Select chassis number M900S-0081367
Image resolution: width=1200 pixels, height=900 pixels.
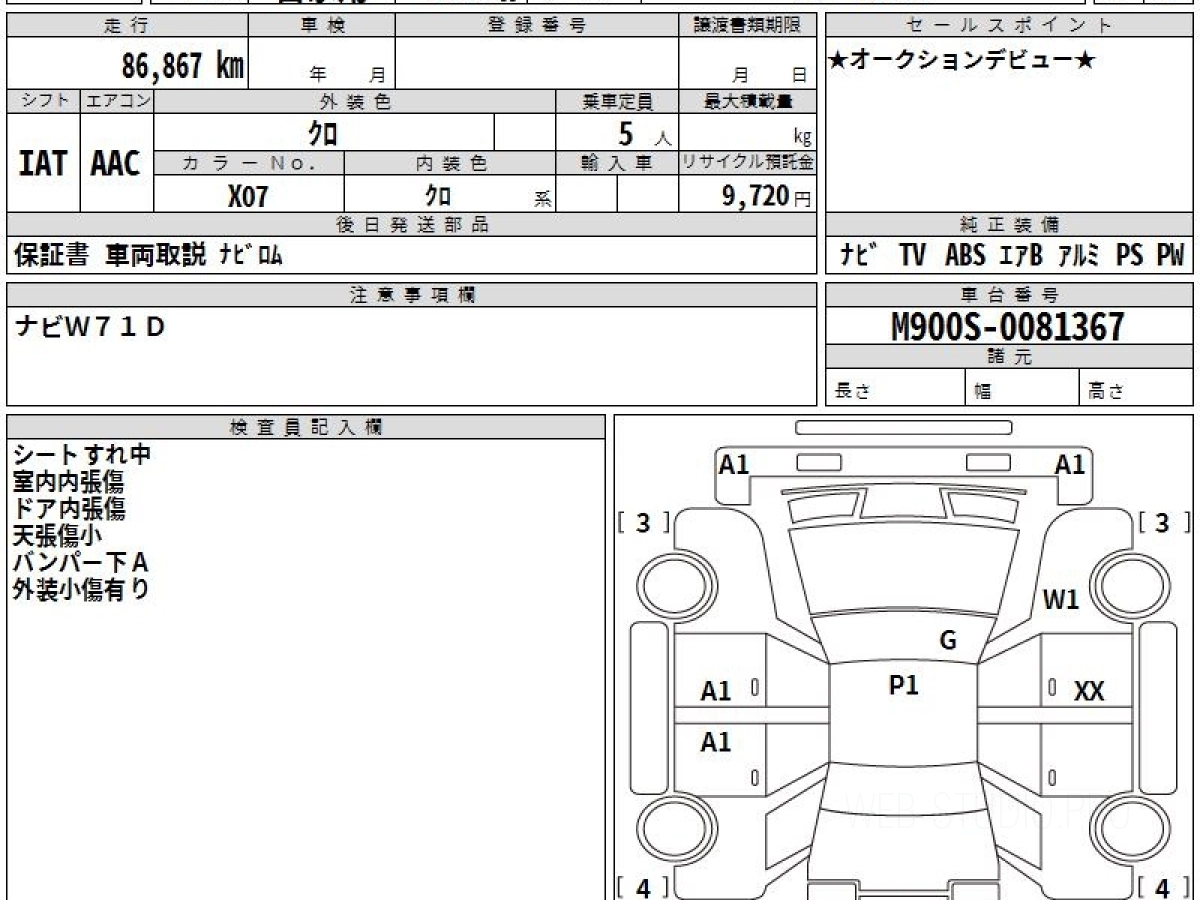[1008, 326]
